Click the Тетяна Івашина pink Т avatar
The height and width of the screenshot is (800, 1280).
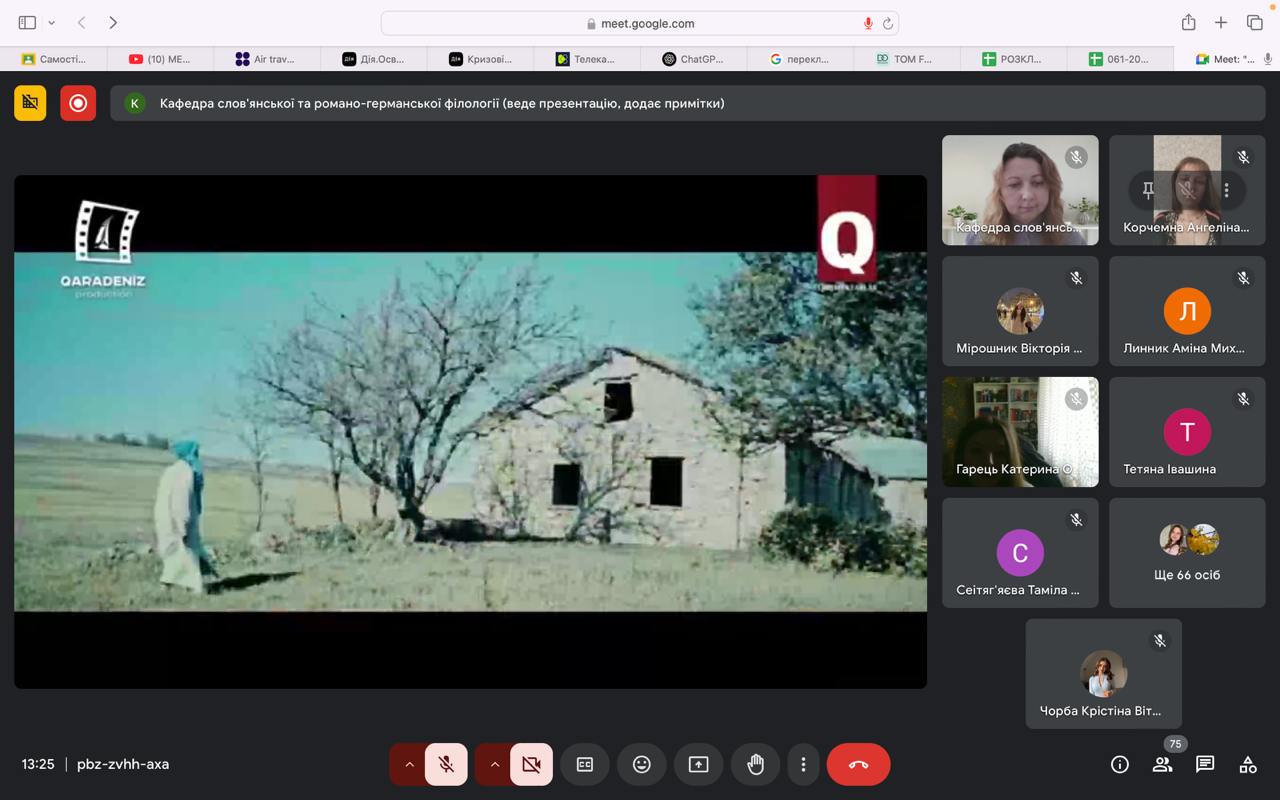click(x=1187, y=432)
